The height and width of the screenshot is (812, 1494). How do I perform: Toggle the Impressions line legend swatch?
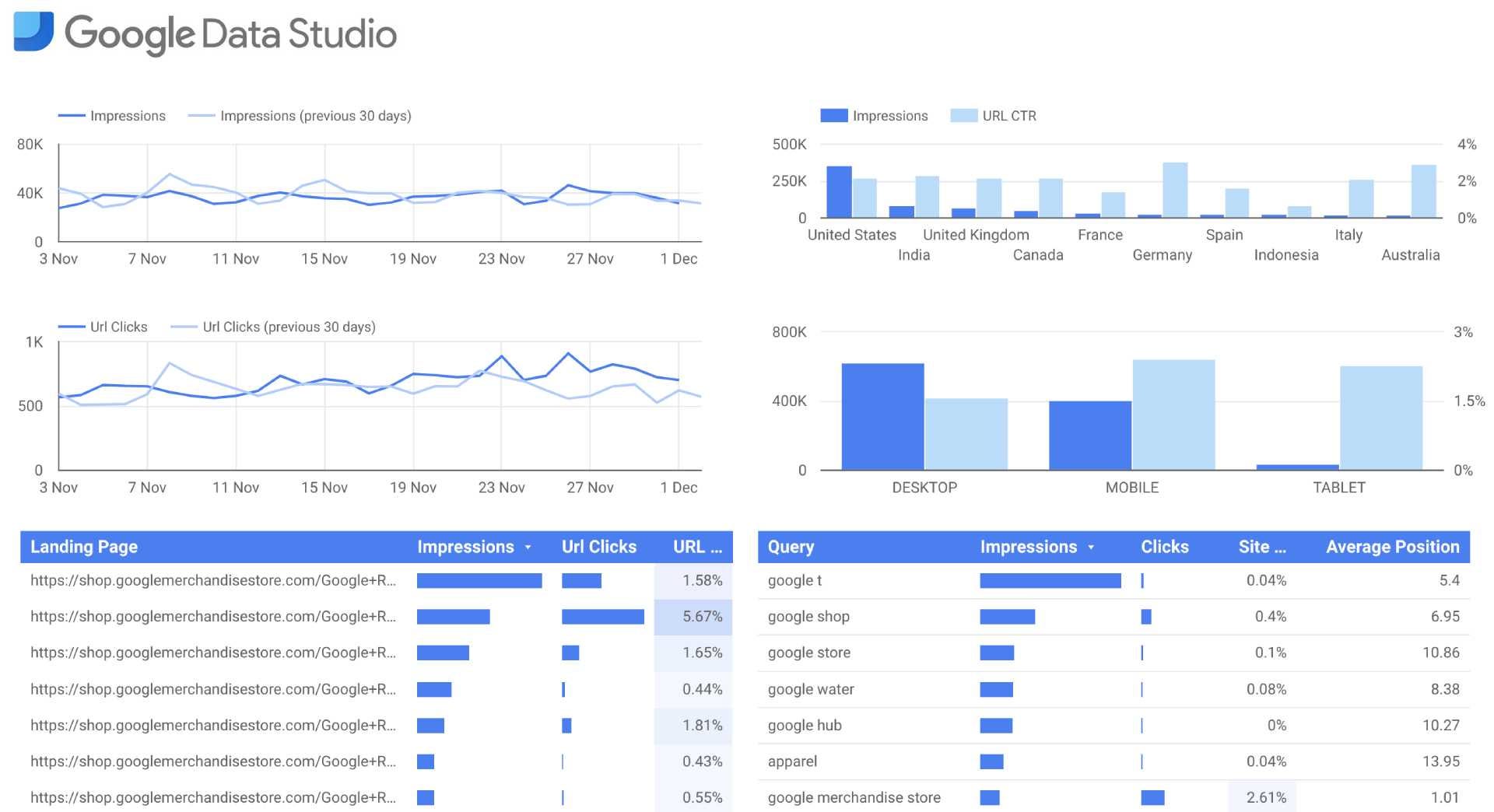[x=72, y=116]
